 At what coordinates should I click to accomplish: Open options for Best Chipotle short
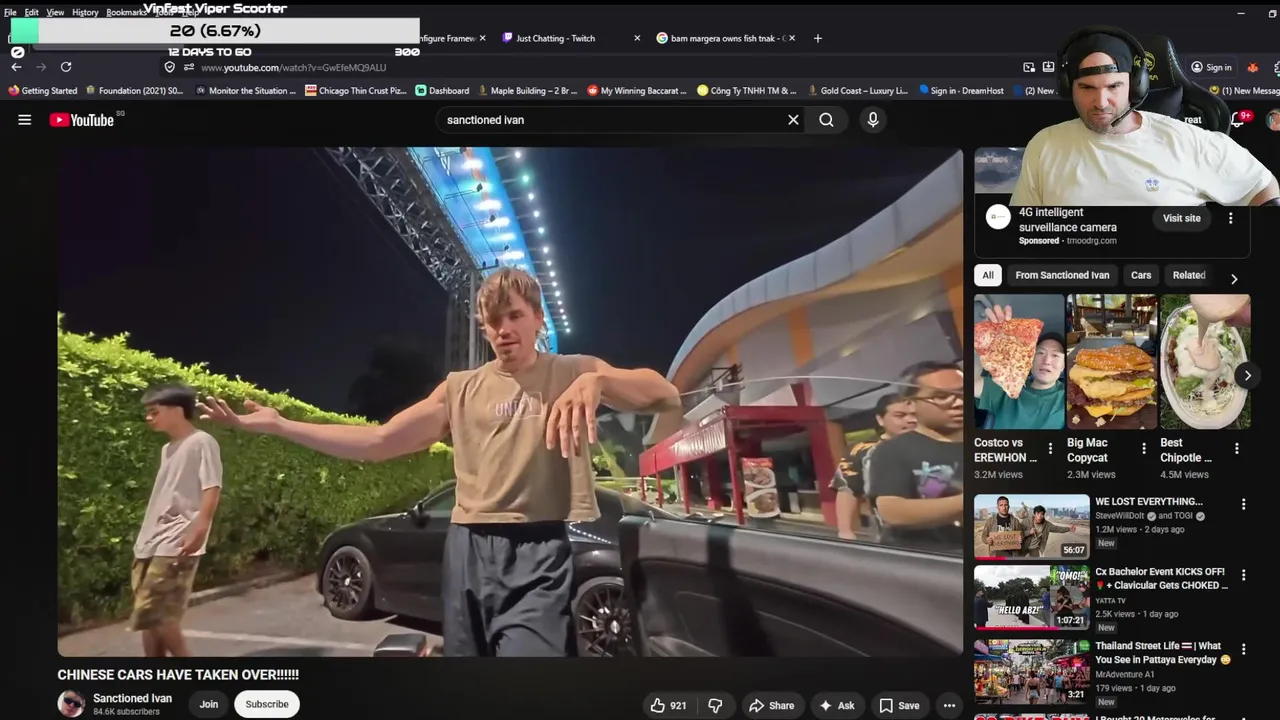(1237, 448)
